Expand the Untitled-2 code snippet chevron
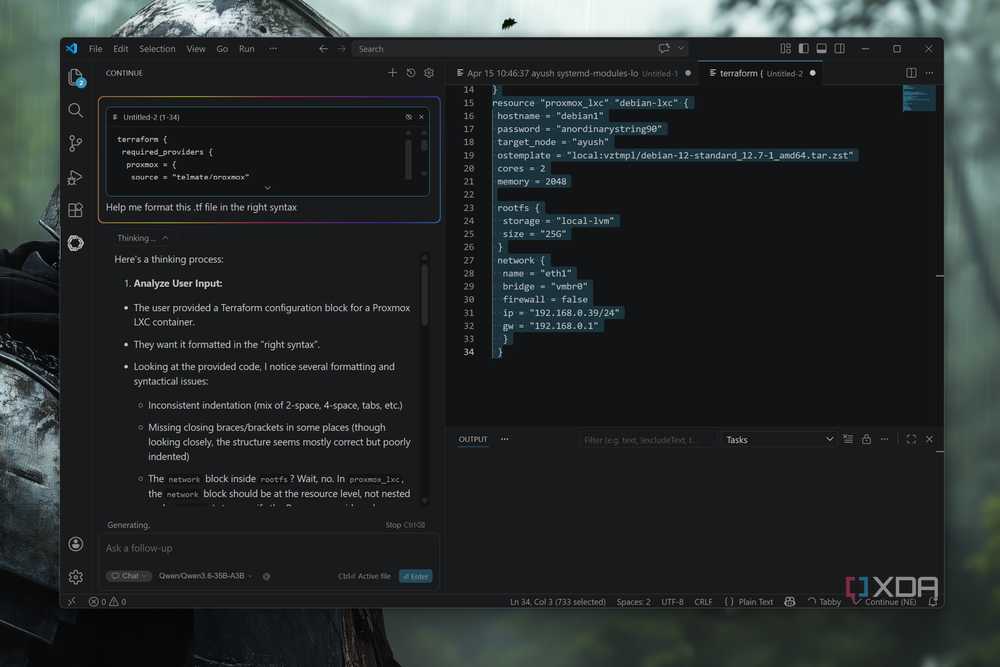The image size is (1000, 667). (x=267, y=187)
